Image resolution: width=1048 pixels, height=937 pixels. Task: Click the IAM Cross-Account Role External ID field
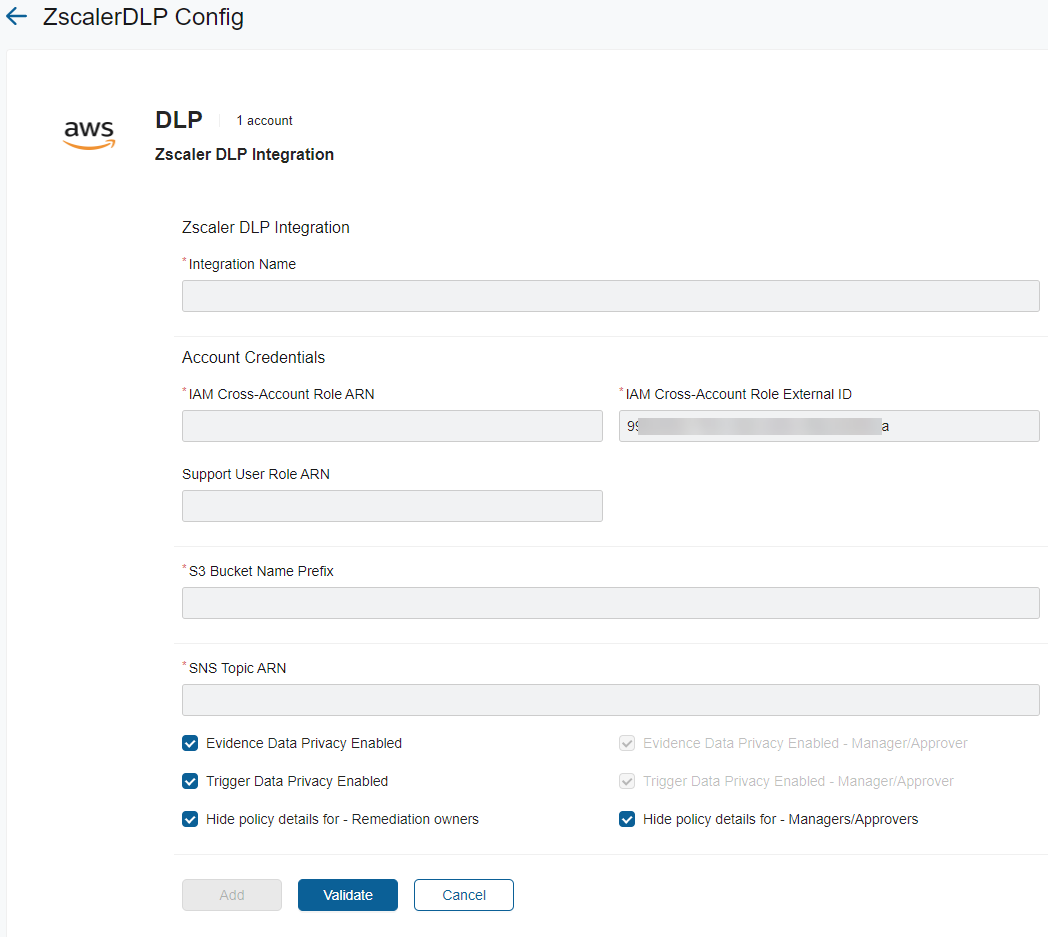pos(829,426)
